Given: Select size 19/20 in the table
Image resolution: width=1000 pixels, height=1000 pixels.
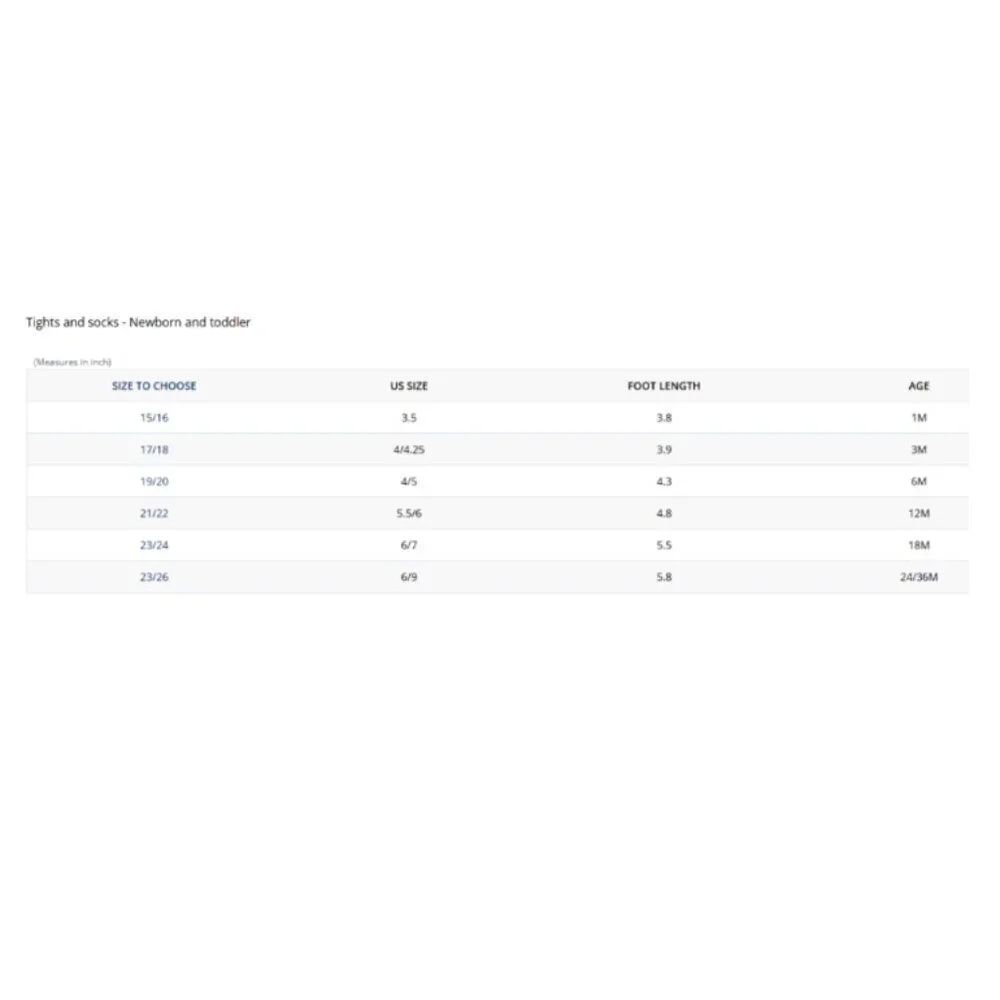Looking at the screenshot, I should click(x=154, y=482).
